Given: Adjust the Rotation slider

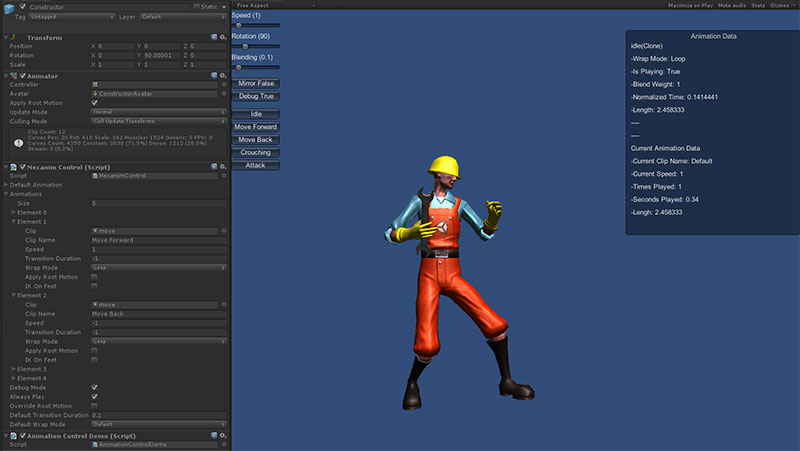Looking at the screenshot, I should coord(256,46).
